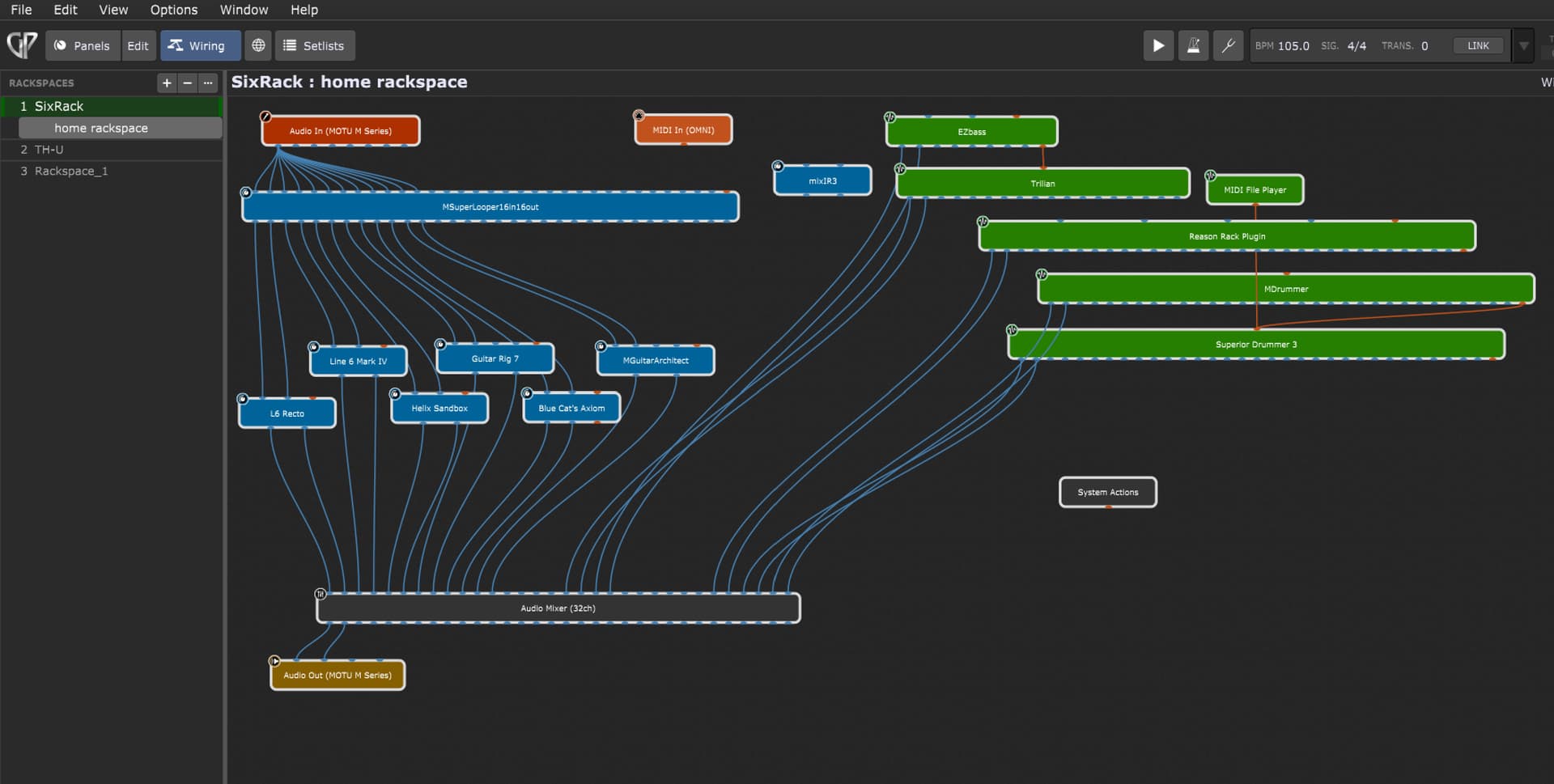Click the icon on MIDI In (OMNI) block
This screenshot has width=1554, height=784.
coord(639,116)
